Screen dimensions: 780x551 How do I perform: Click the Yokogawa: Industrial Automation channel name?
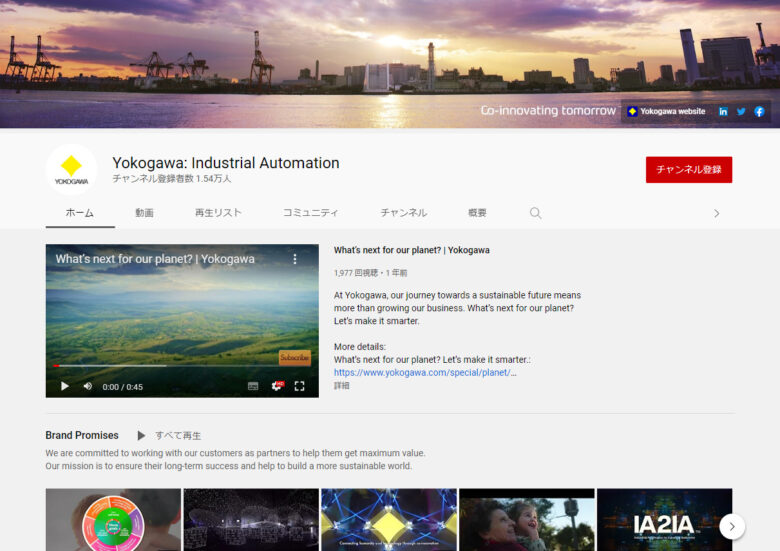226,163
